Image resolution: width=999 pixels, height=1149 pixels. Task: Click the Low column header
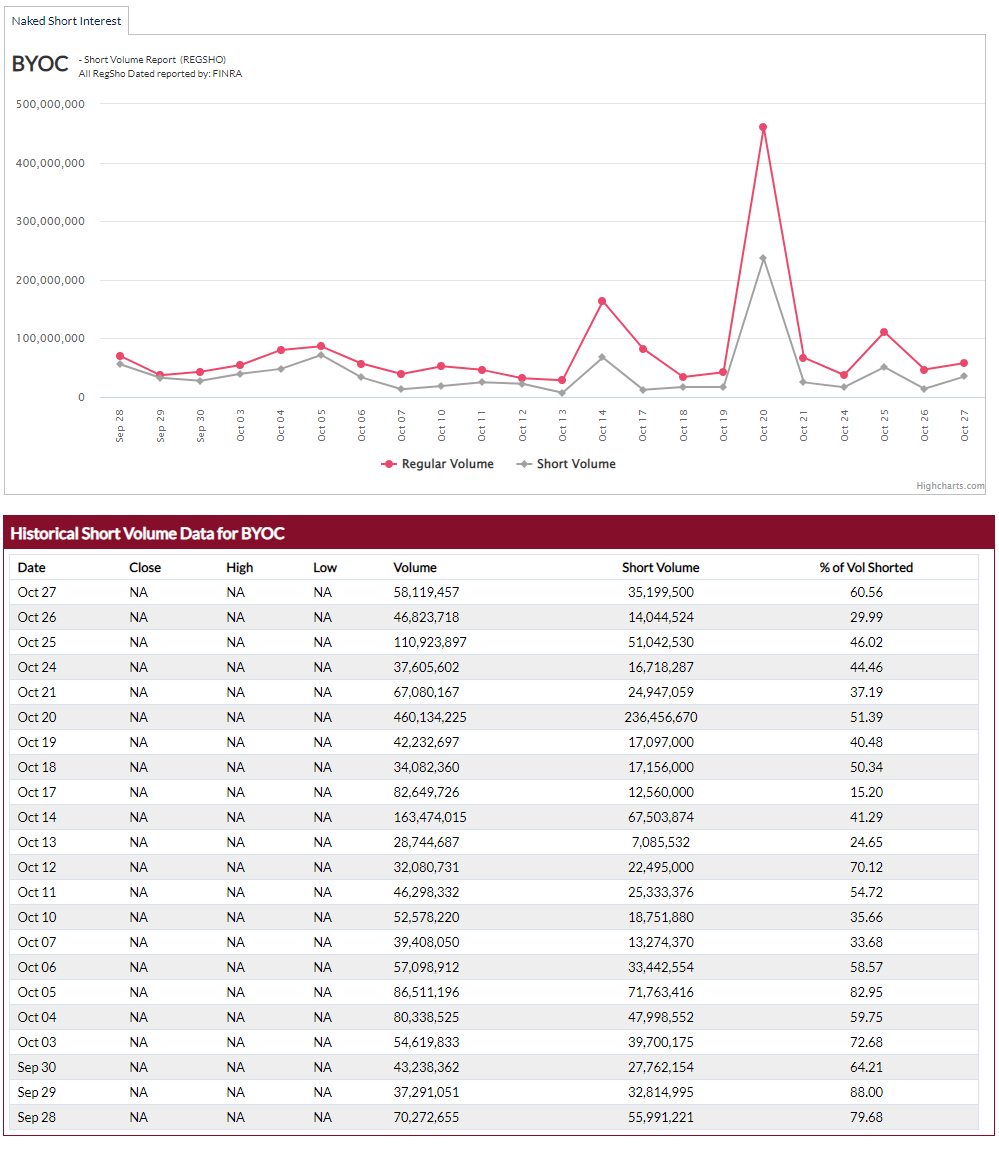coord(325,567)
